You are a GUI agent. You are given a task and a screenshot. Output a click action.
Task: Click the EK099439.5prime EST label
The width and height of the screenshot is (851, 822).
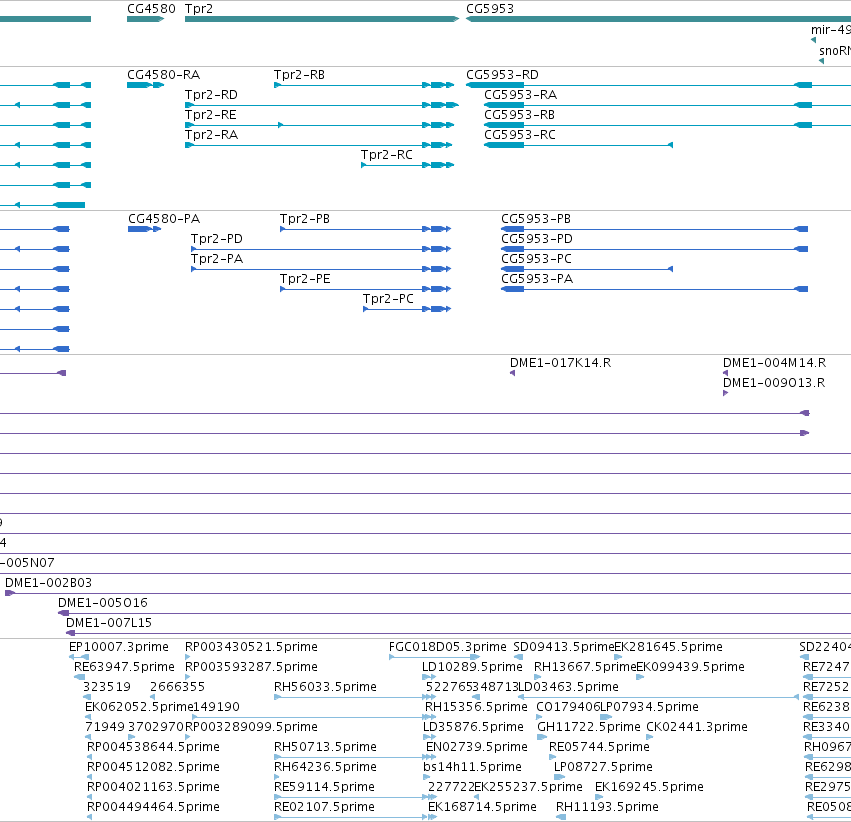click(x=690, y=667)
